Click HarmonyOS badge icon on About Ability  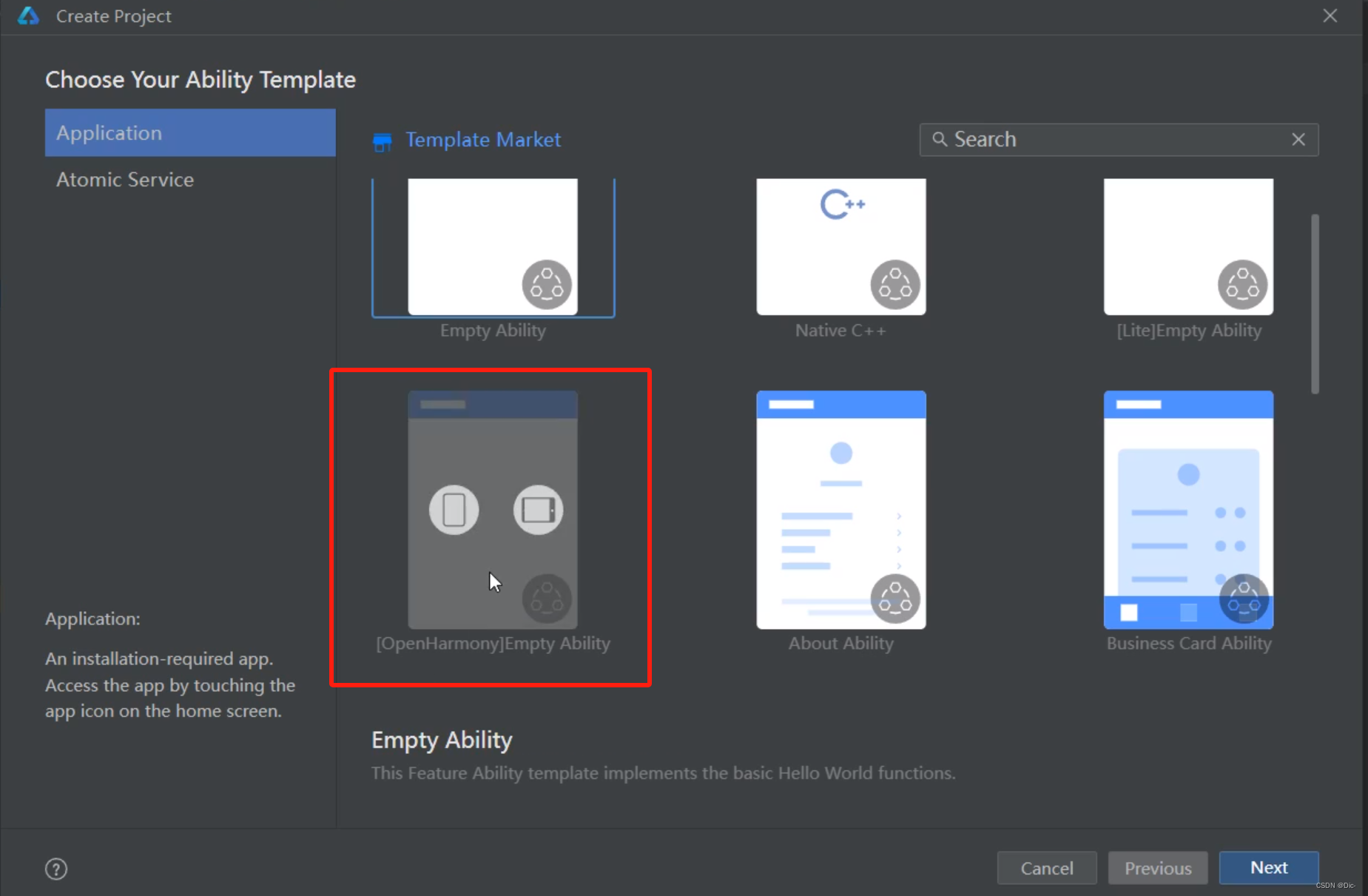[x=895, y=599]
